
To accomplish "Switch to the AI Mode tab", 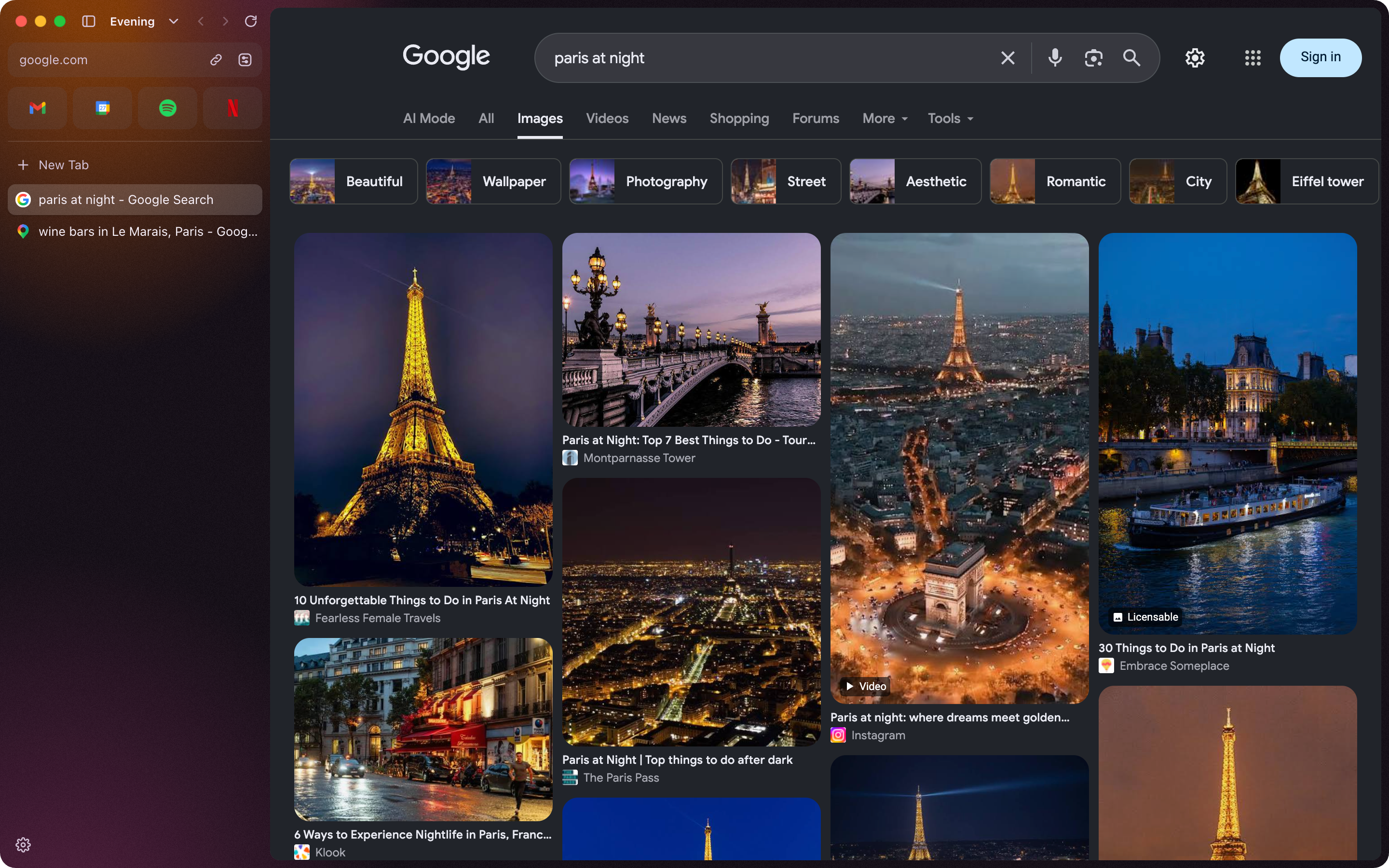I will (x=429, y=118).
